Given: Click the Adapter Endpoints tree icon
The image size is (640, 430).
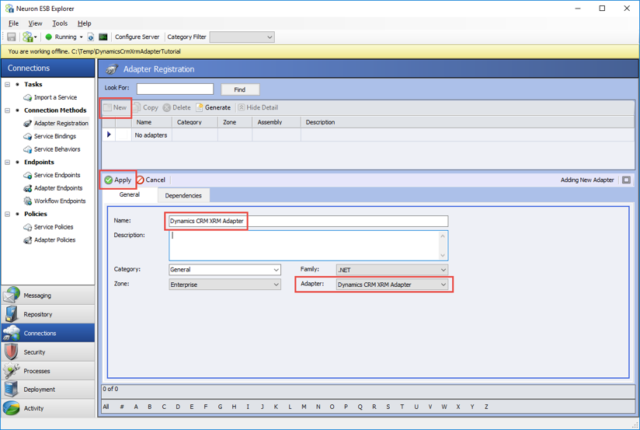Looking at the screenshot, I should [28, 188].
